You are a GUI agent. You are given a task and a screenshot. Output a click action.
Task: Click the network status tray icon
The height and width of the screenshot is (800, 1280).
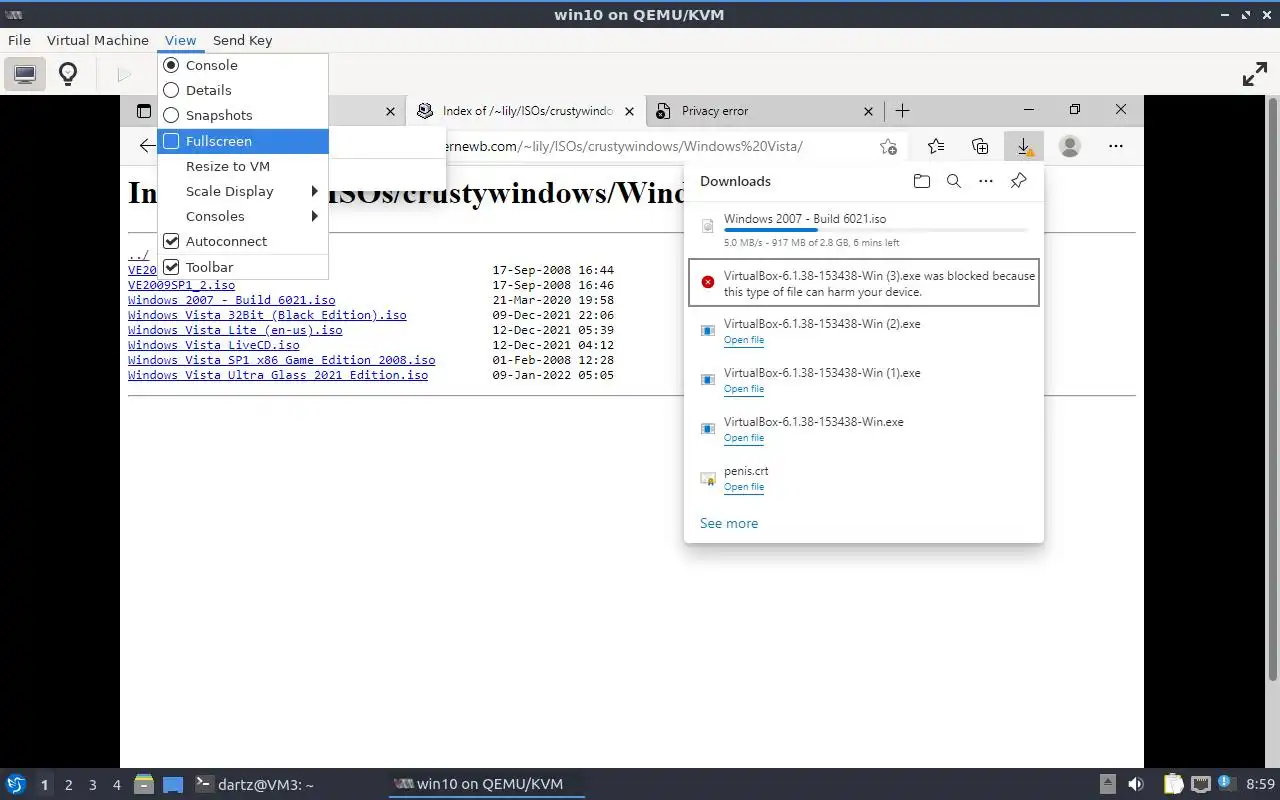click(1200, 784)
